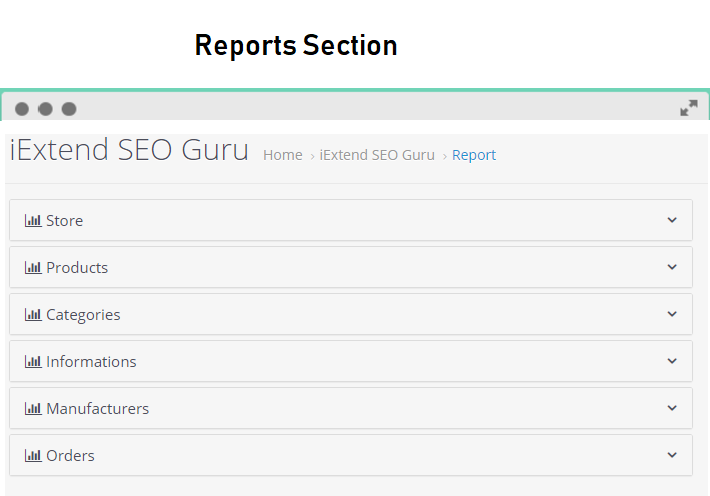
Task: Expand the Manufacturers panel chevron
Action: coord(672,408)
